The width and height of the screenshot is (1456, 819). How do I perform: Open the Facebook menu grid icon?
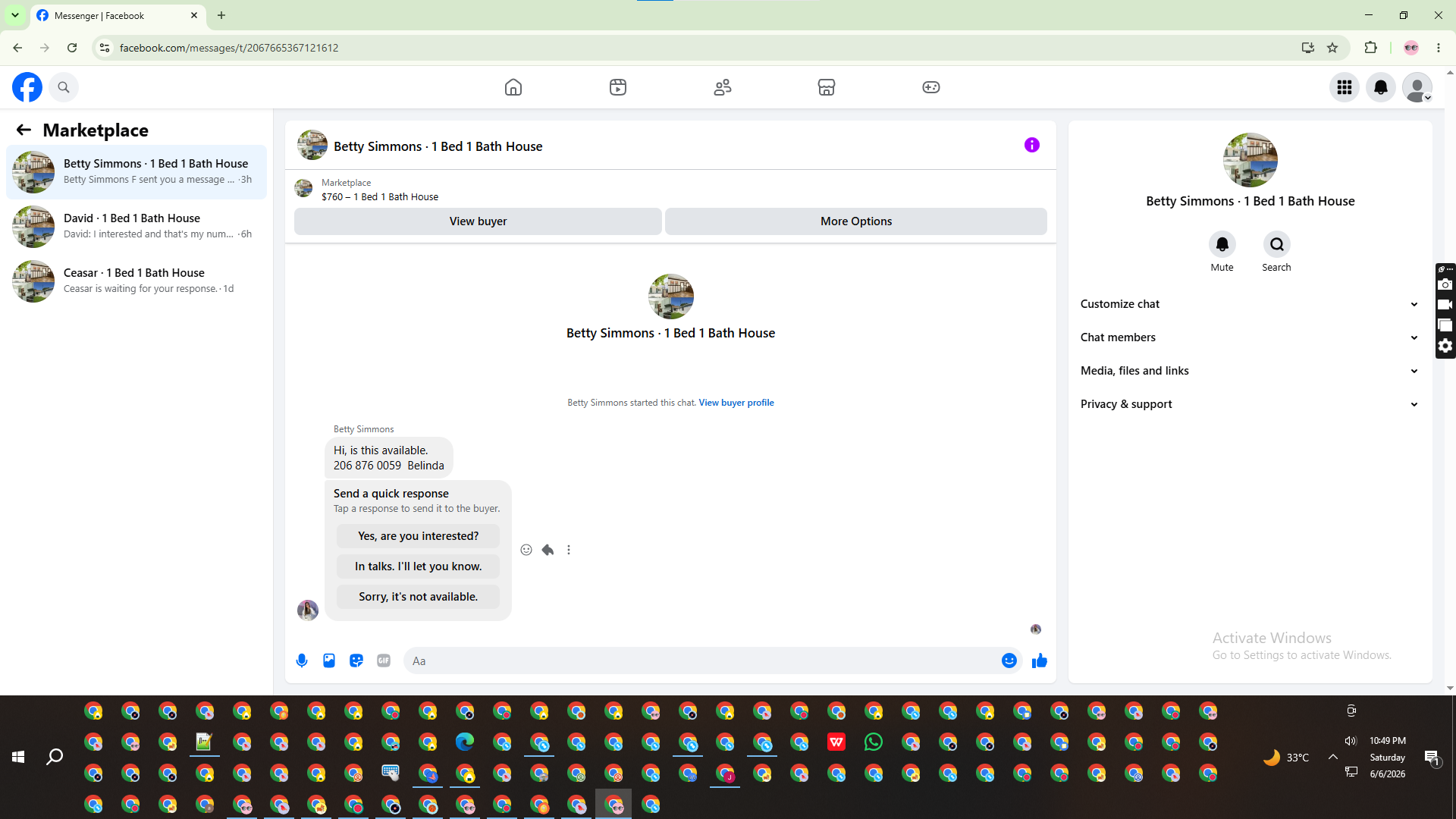tap(1345, 87)
